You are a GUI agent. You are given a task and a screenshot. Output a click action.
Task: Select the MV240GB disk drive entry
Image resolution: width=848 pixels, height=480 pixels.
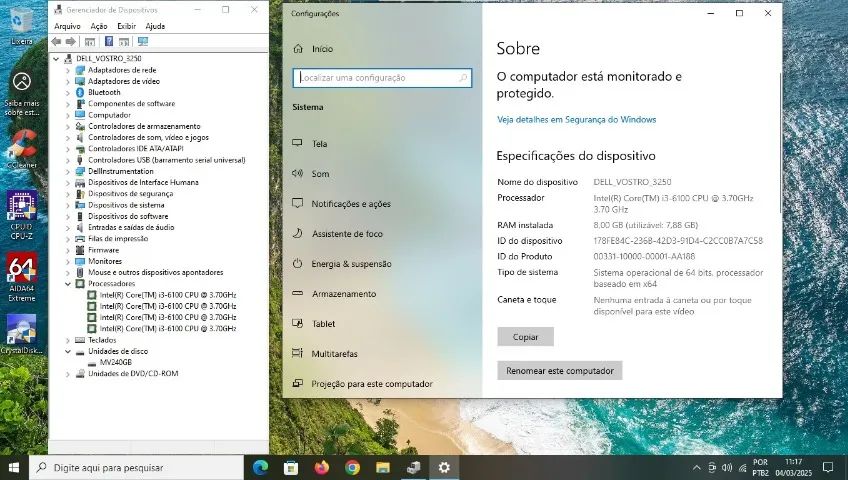click(115, 362)
